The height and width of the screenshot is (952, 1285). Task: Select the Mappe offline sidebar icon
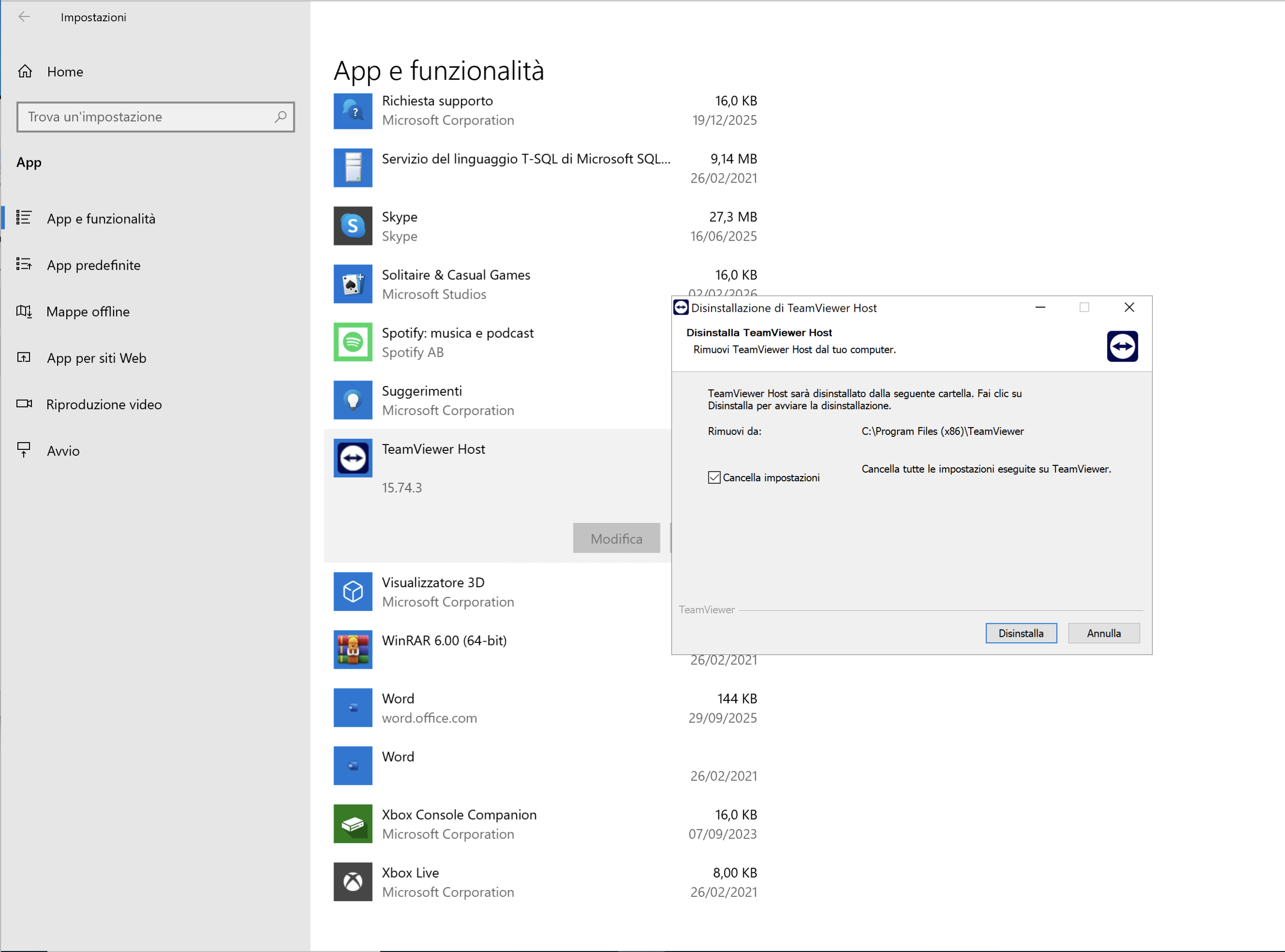[24, 311]
